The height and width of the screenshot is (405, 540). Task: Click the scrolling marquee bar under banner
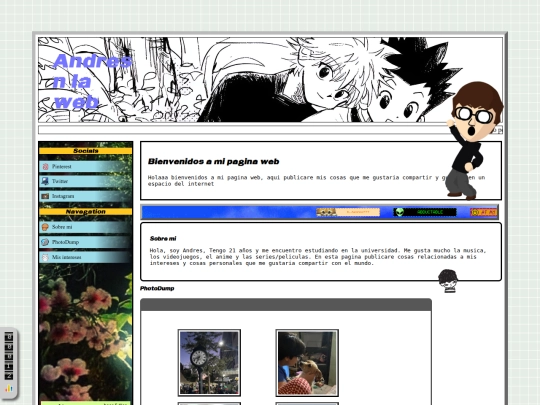pos(270,130)
